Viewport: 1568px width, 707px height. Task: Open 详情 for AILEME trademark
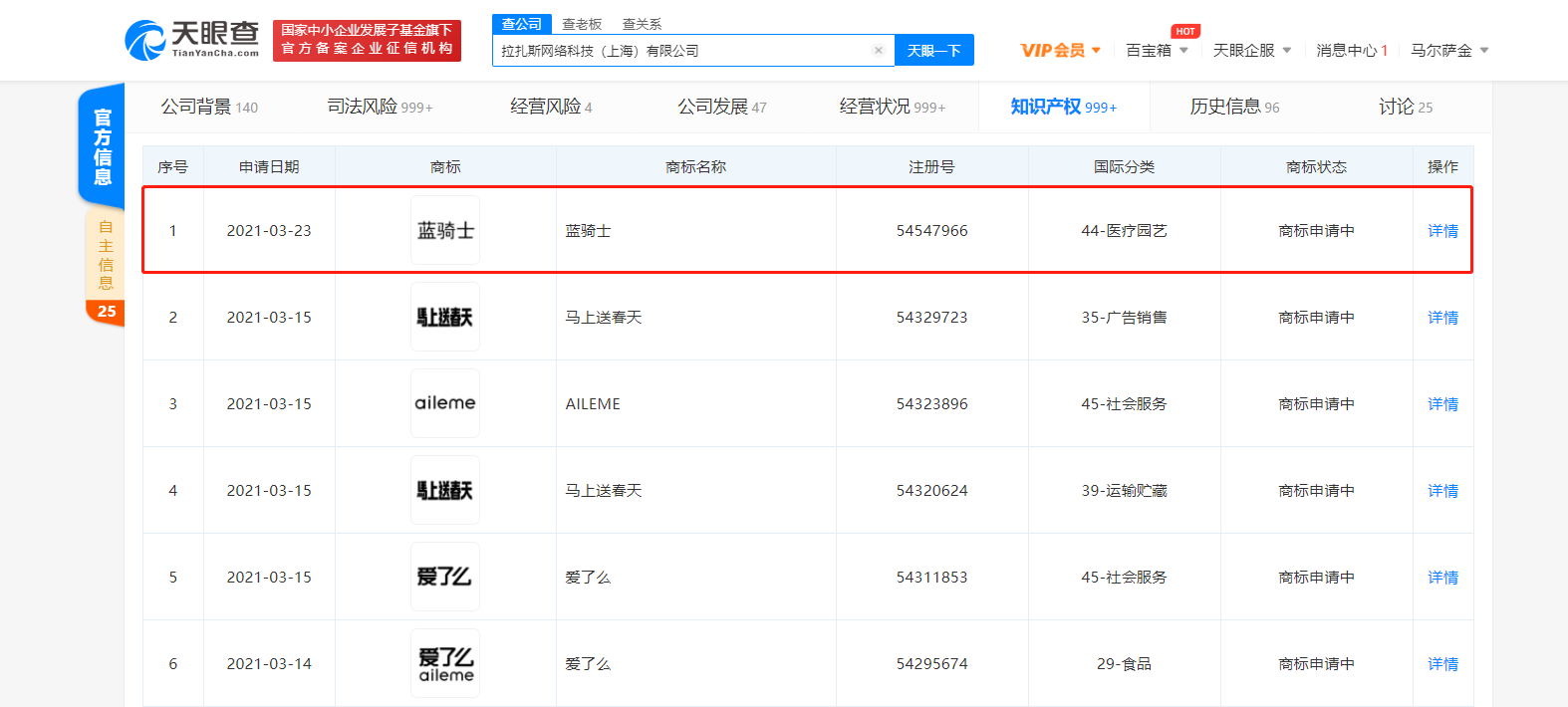click(x=1442, y=403)
